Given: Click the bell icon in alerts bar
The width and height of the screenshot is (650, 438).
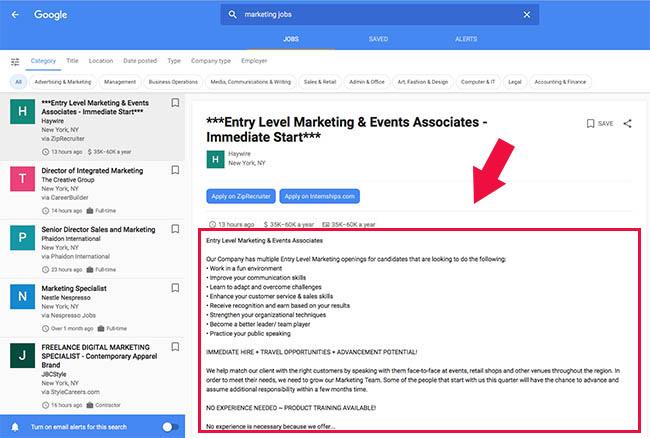Looking at the screenshot, I should point(15,427).
